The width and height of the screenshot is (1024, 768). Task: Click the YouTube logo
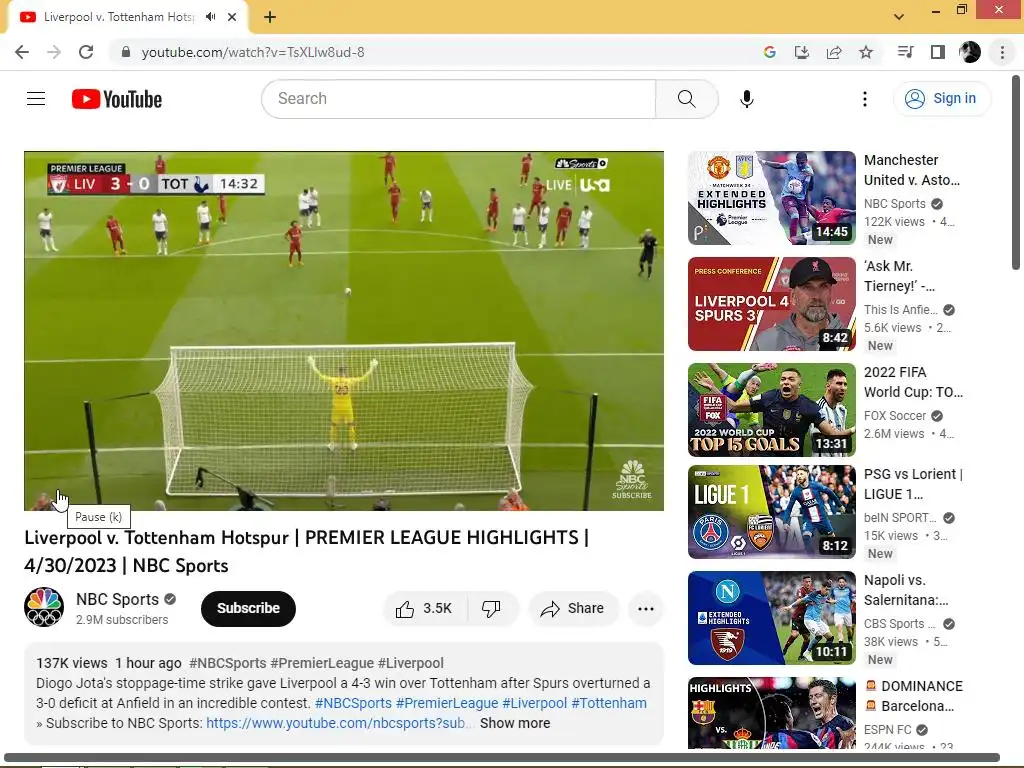click(x=117, y=99)
